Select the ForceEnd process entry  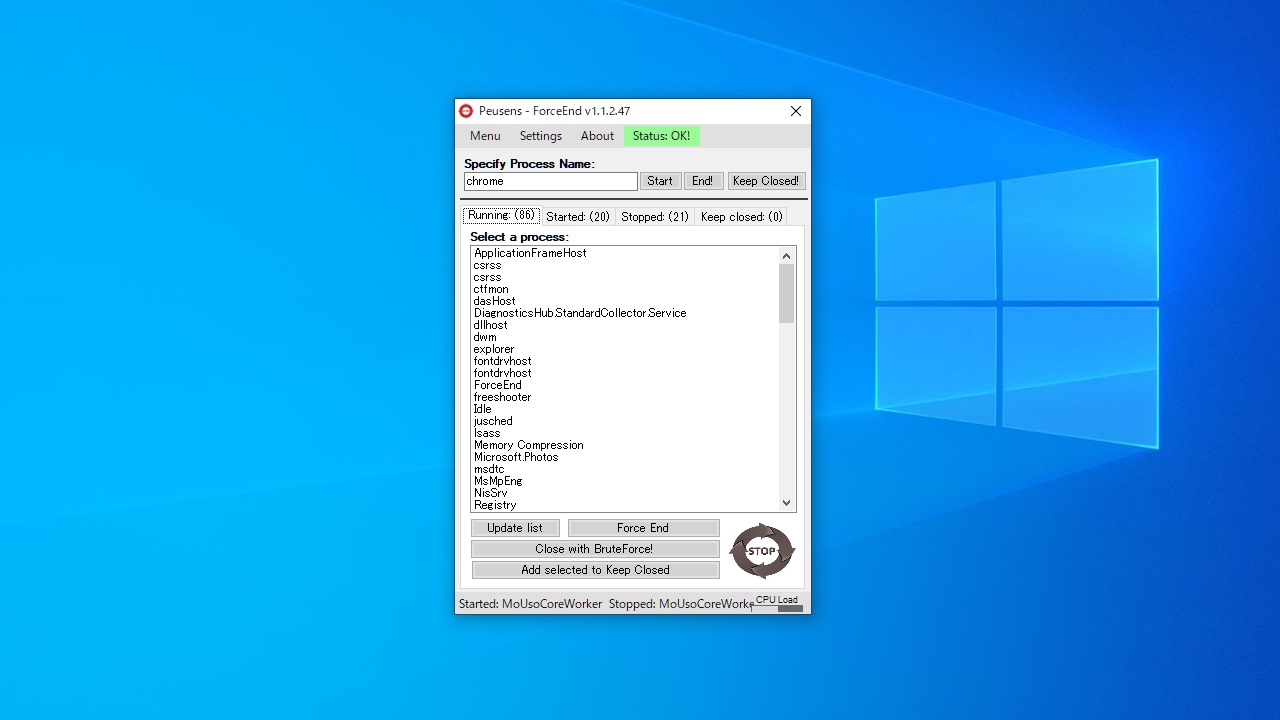498,385
